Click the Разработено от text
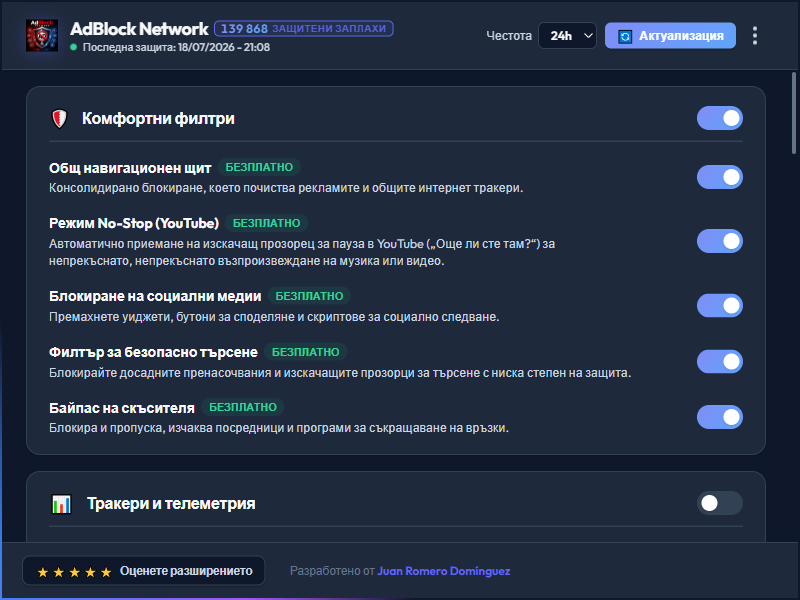Viewport: 800px width, 600px height. coord(332,571)
